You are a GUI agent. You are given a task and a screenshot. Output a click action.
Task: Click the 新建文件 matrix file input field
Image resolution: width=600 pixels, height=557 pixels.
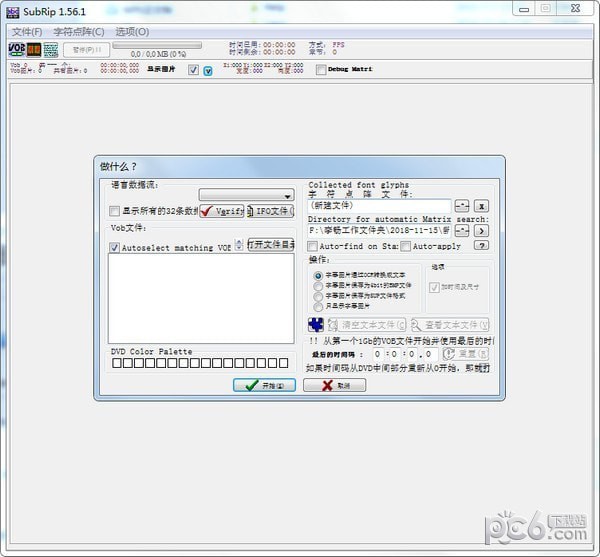(x=379, y=206)
